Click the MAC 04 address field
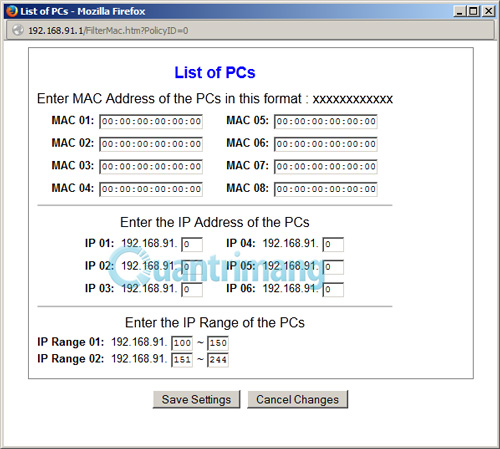Viewport: 500px width, 449px height. point(151,189)
